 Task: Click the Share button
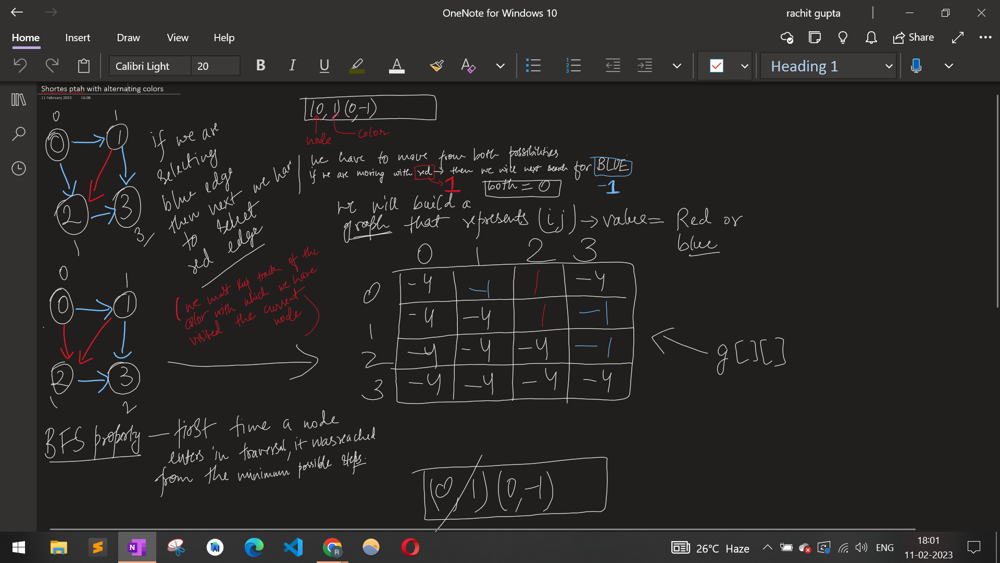pyautogui.click(x=913, y=38)
